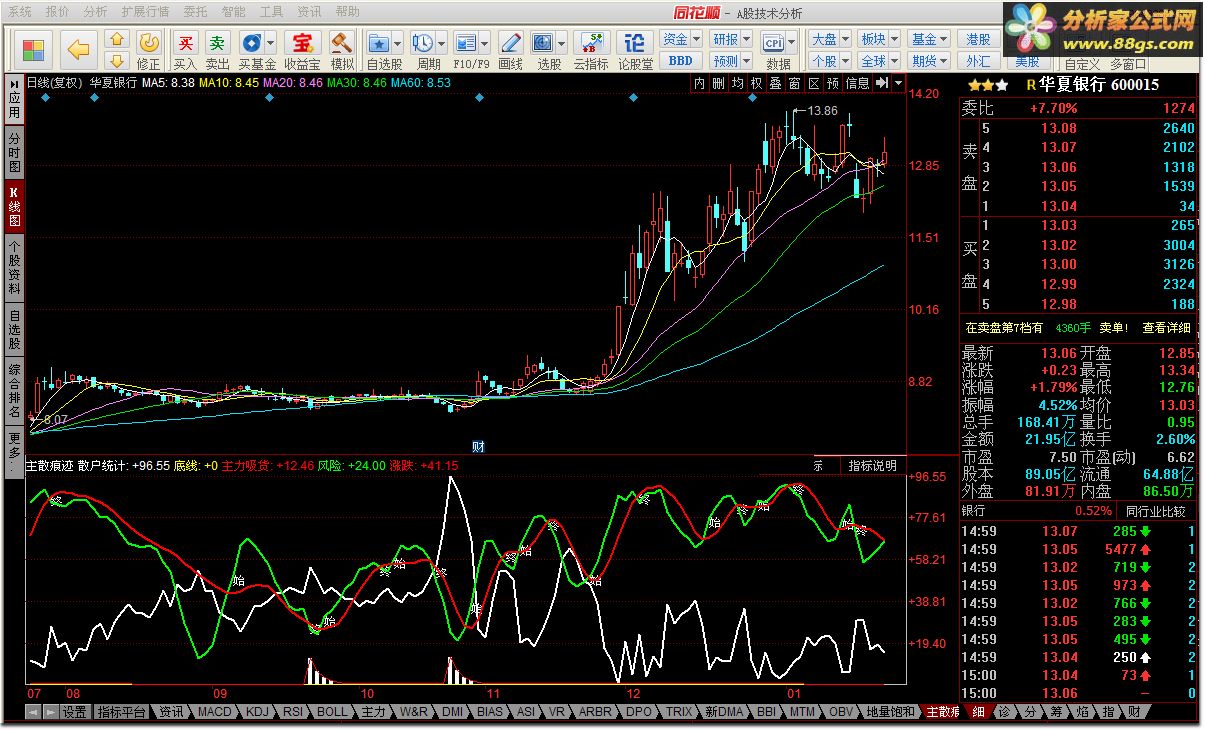The width and height of the screenshot is (1205, 730).
Task: Open the 报价 menu
Action: (x=58, y=12)
